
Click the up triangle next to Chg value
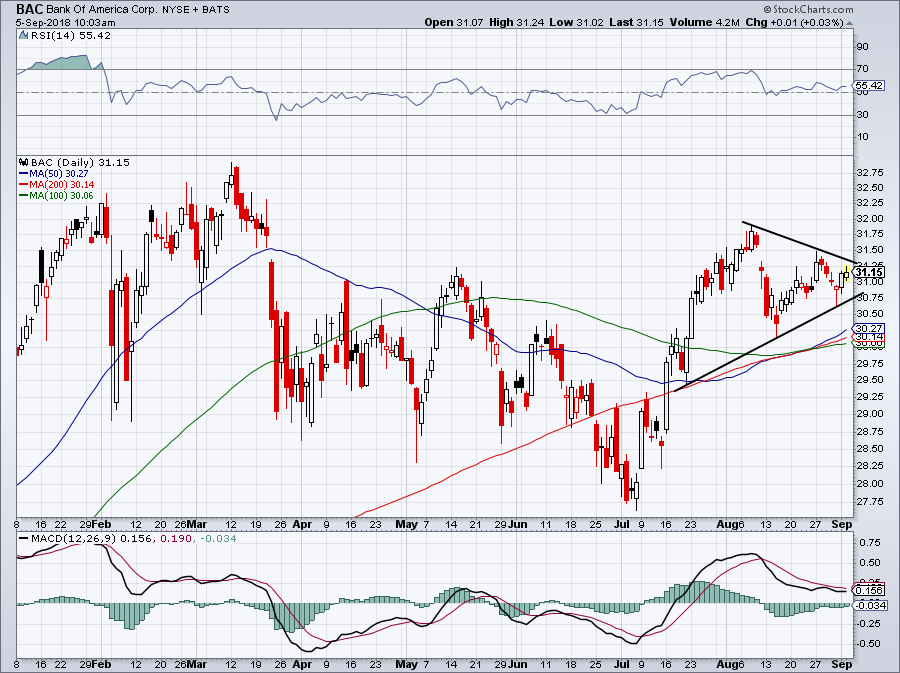tap(849, 23)
